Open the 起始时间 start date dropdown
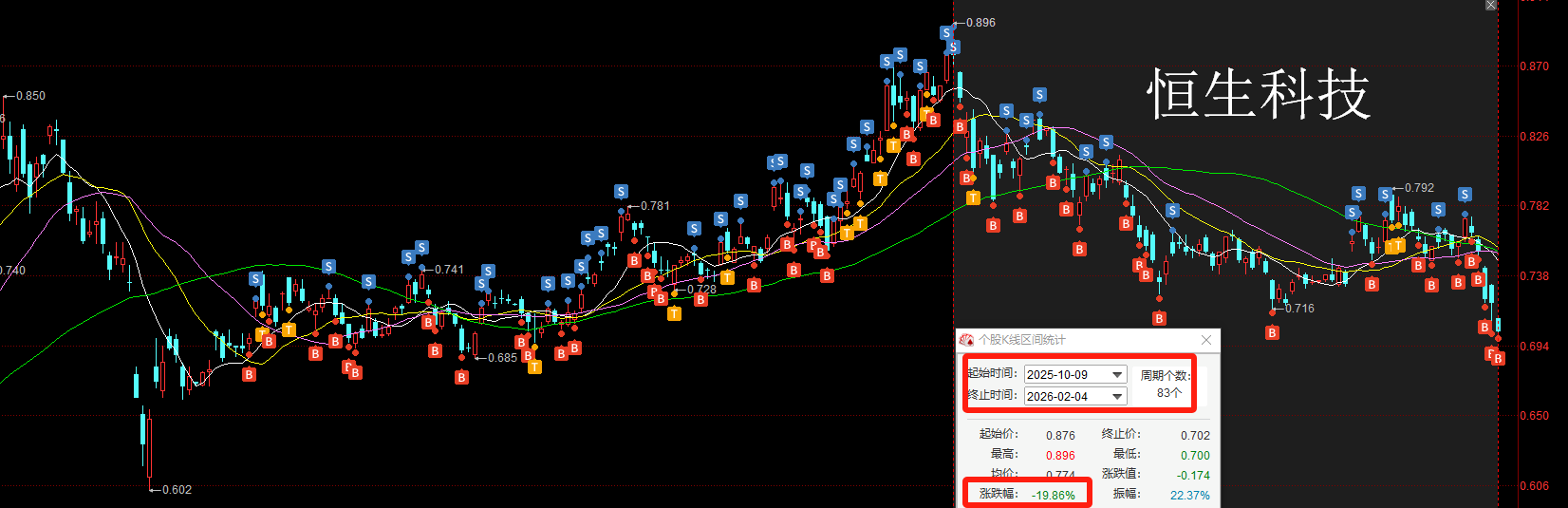The width and height of the screenshot is (1568, 508). (1117, 374)
